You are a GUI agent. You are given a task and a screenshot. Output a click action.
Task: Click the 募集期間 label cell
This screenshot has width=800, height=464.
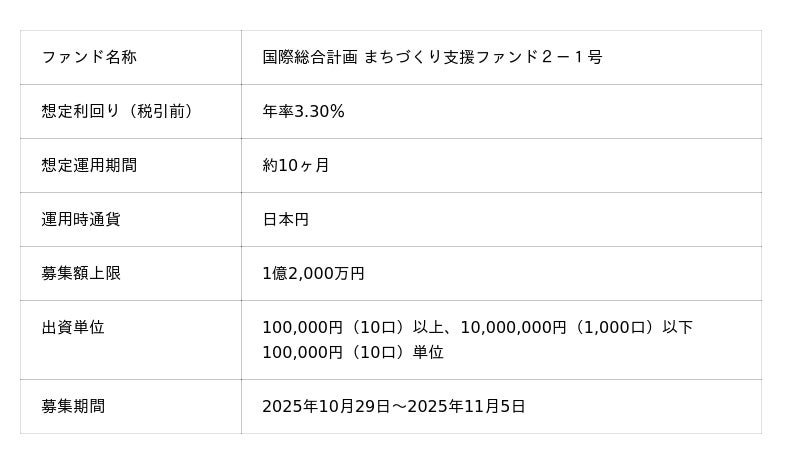pyautogui.click(x=73, y=406)
